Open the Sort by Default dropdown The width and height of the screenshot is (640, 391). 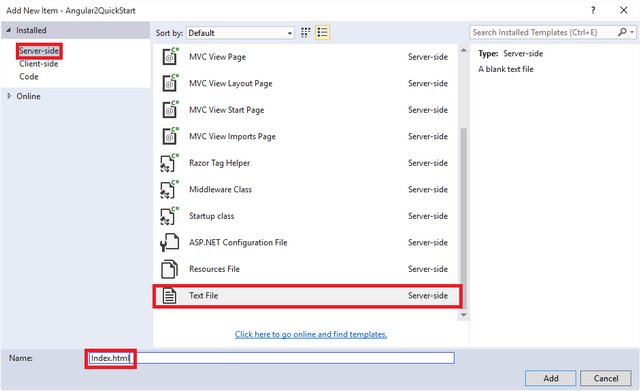[x=240, y=33]
